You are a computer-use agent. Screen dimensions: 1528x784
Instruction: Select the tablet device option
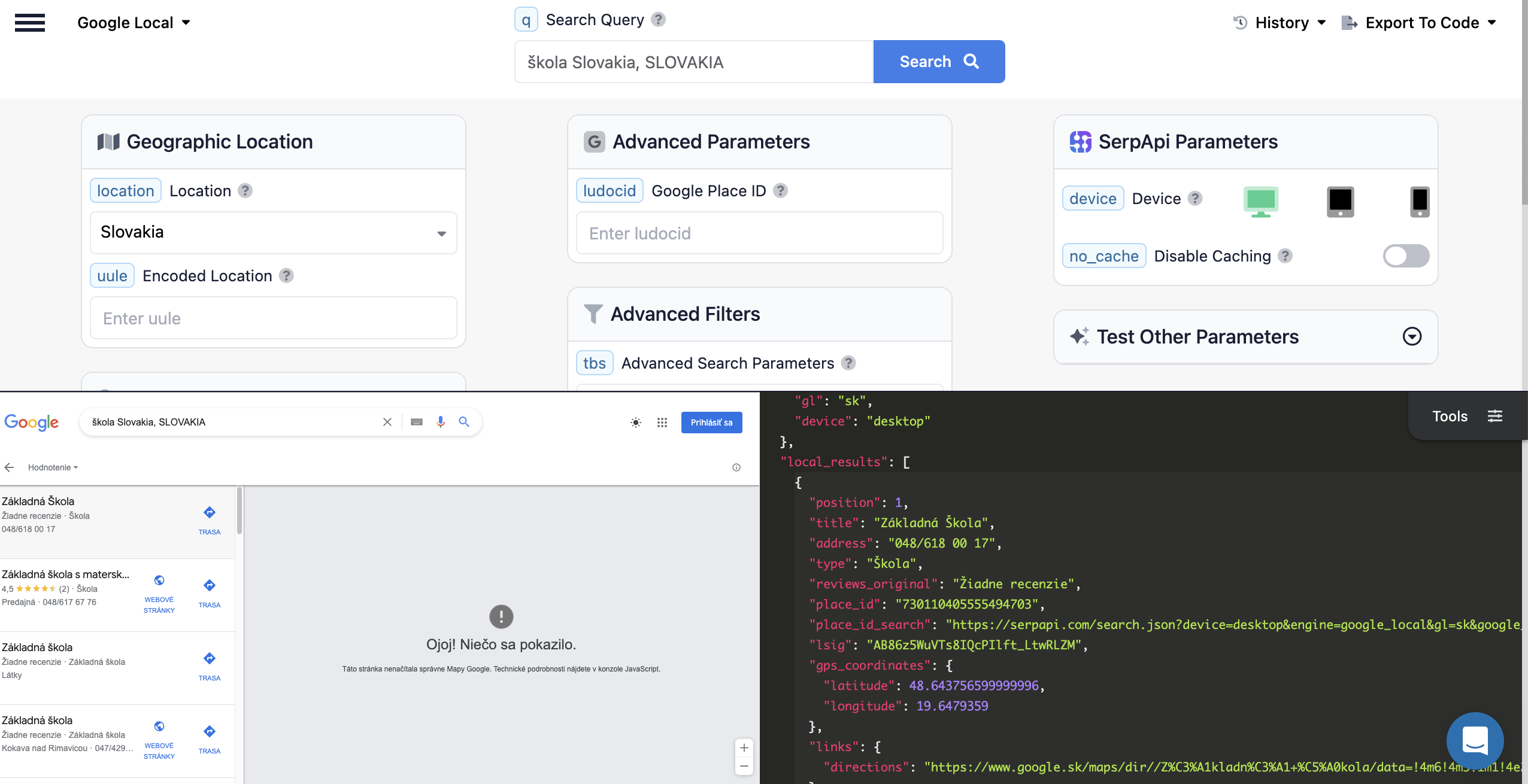(1339, 202)
